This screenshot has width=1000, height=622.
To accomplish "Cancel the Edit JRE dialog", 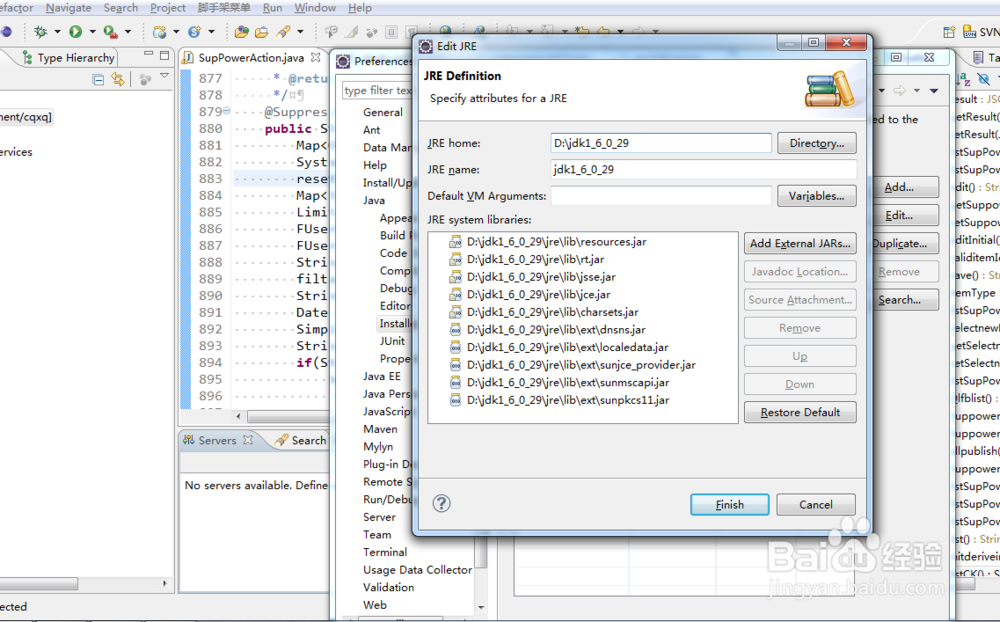I will (816, 505).
